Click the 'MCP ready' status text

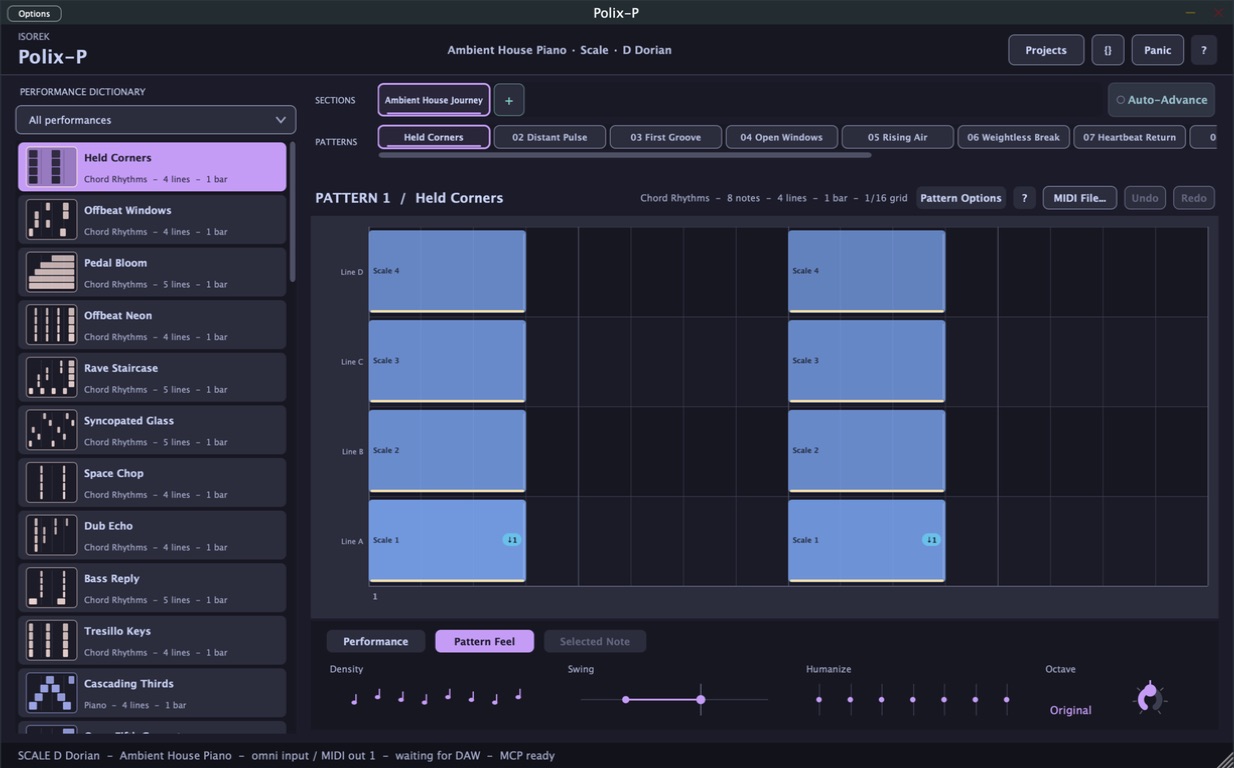[527, 756]
